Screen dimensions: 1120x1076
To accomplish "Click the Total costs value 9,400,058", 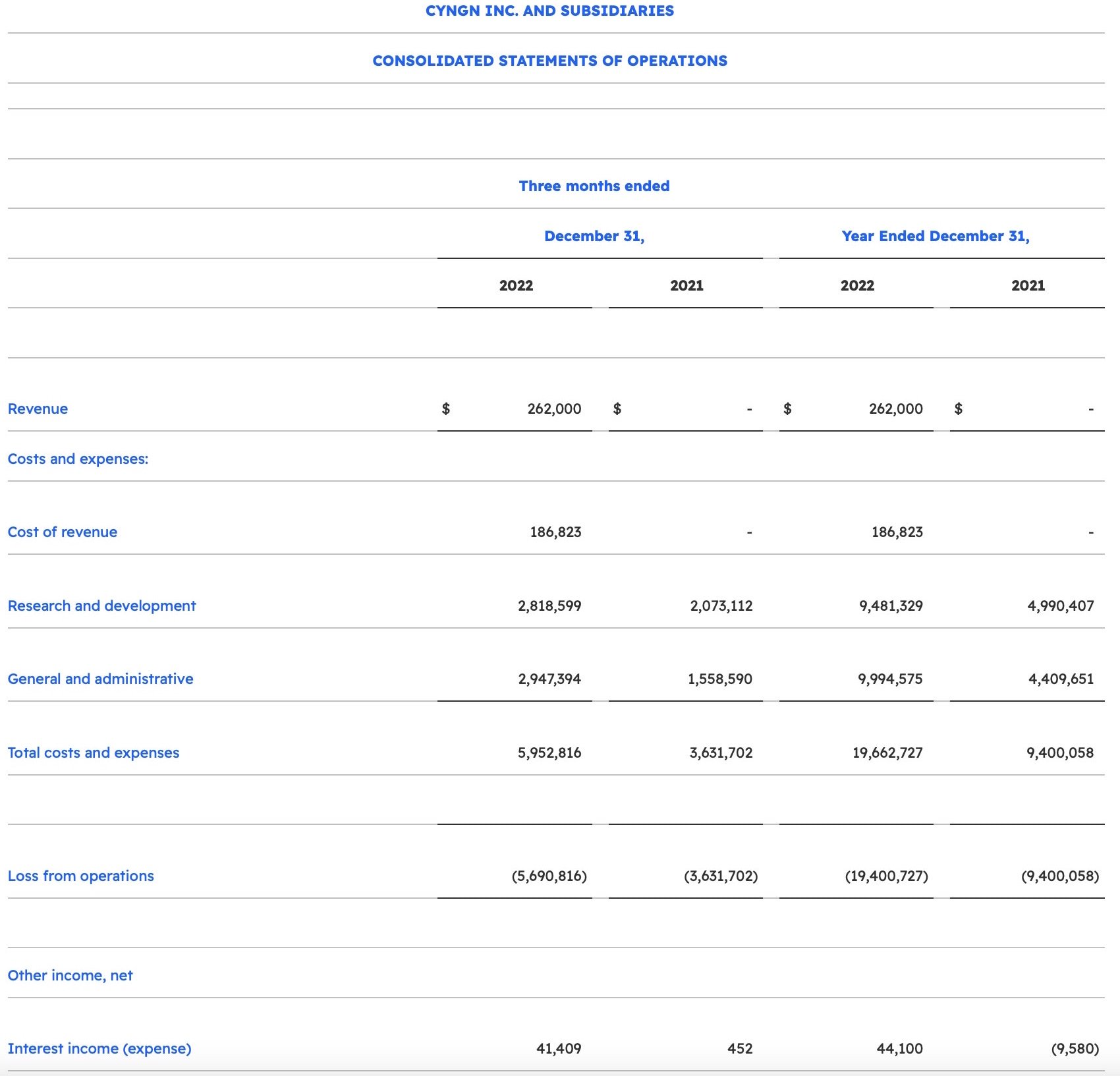I will coord(1060,752).
